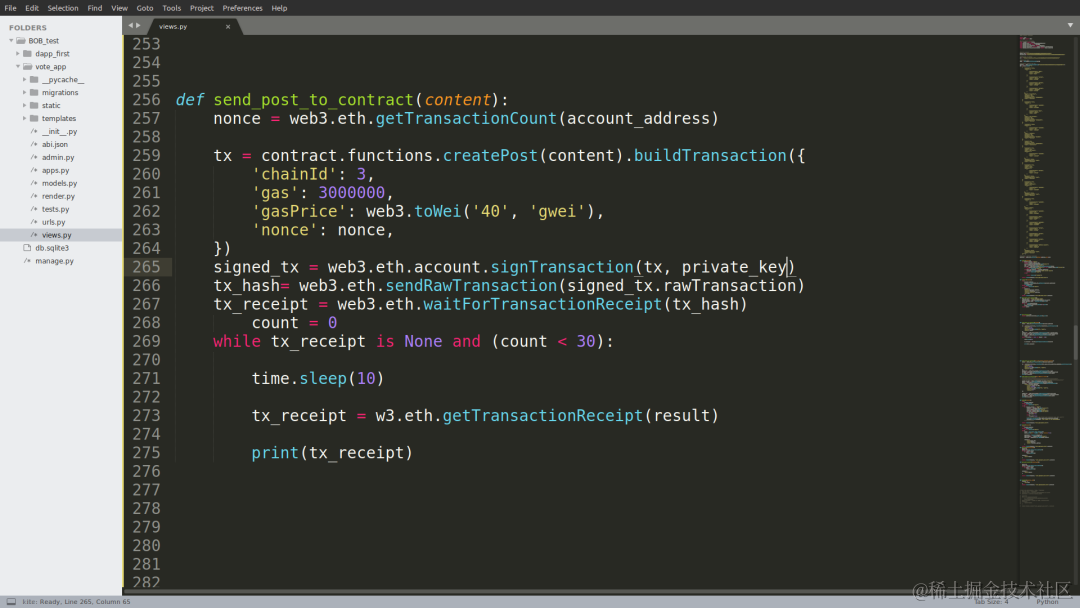Select views.py in the sidebar
Screen dimensions: 1080x608
(56, 235)
